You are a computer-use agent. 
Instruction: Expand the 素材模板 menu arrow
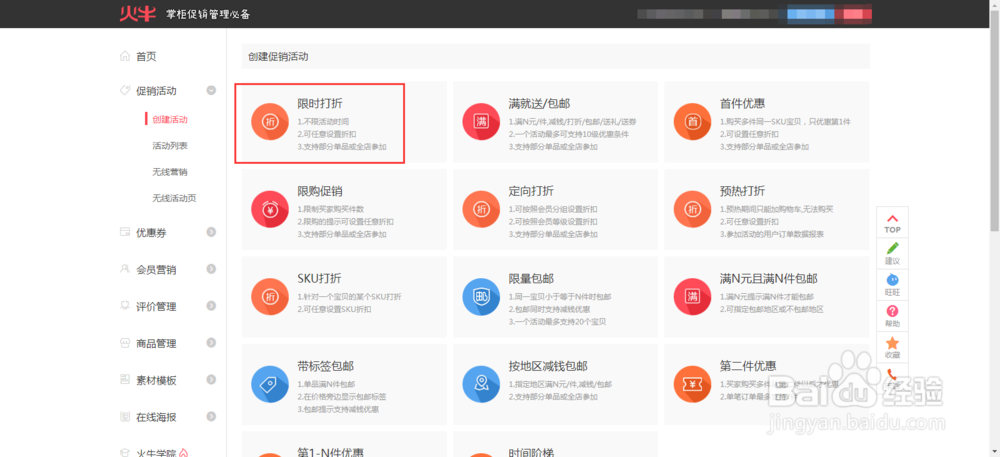pos(211,380)
